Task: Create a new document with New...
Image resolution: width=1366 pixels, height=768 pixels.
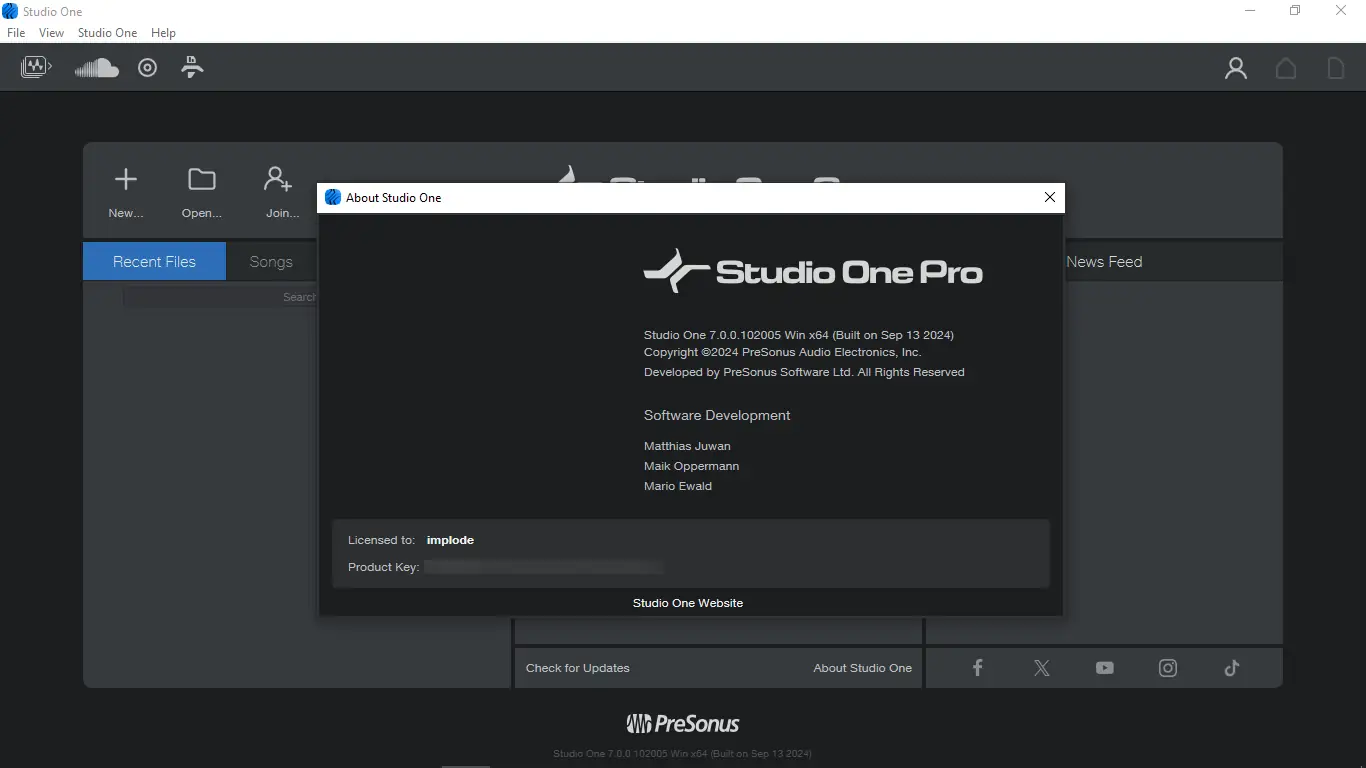Action: click(126, 193)
